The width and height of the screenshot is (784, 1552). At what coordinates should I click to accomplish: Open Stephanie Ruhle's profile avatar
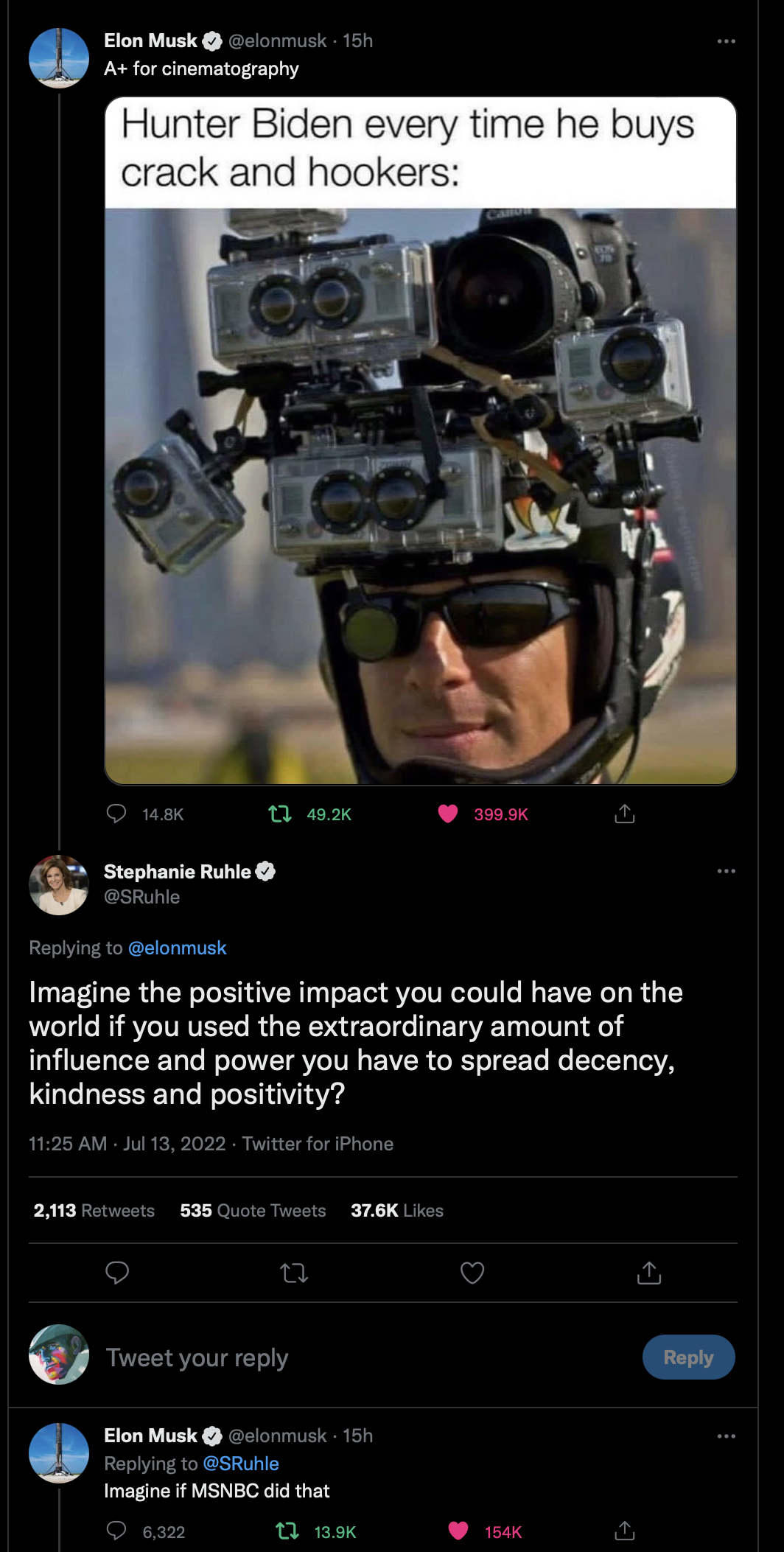coord(59,885)
